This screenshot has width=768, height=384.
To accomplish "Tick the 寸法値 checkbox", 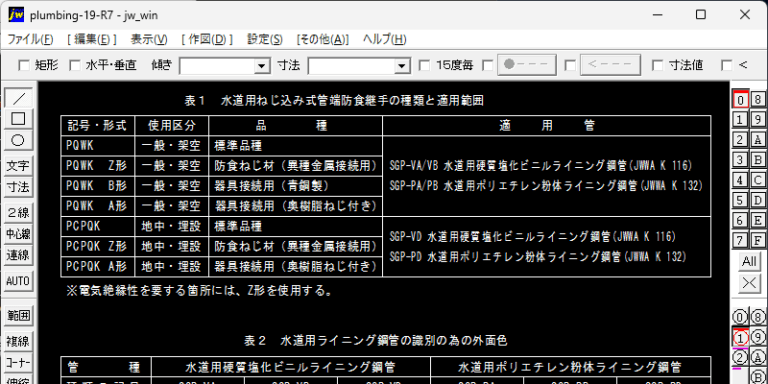I will [658, 65].
